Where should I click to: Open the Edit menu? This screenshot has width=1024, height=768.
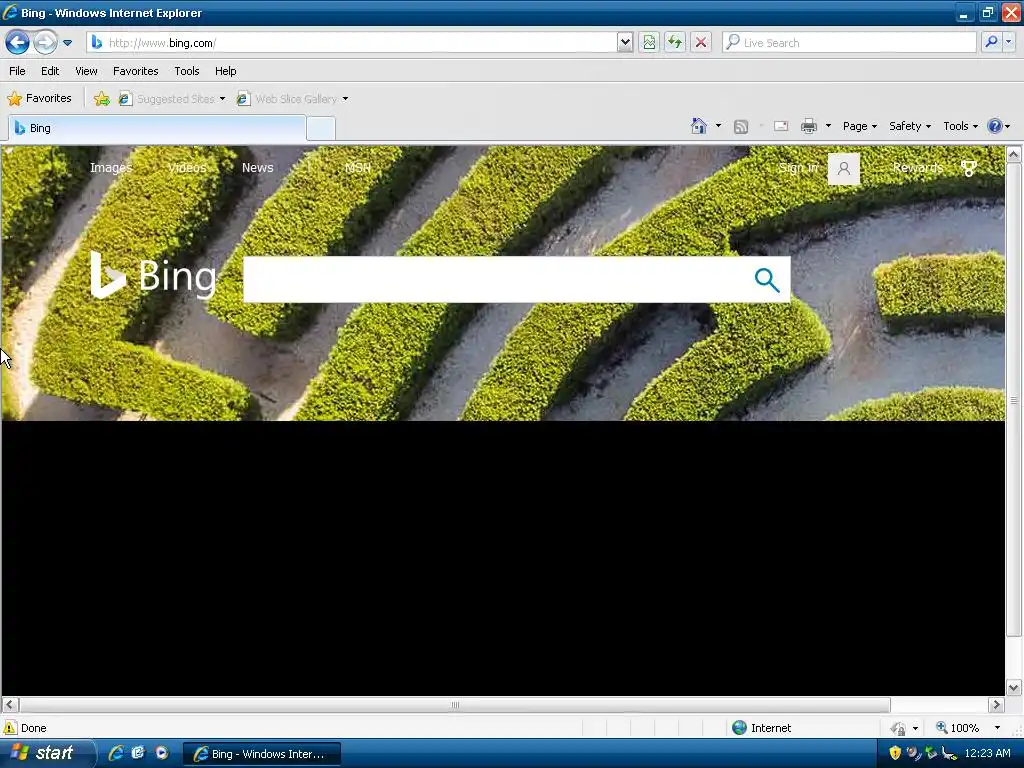click(50, 71)
